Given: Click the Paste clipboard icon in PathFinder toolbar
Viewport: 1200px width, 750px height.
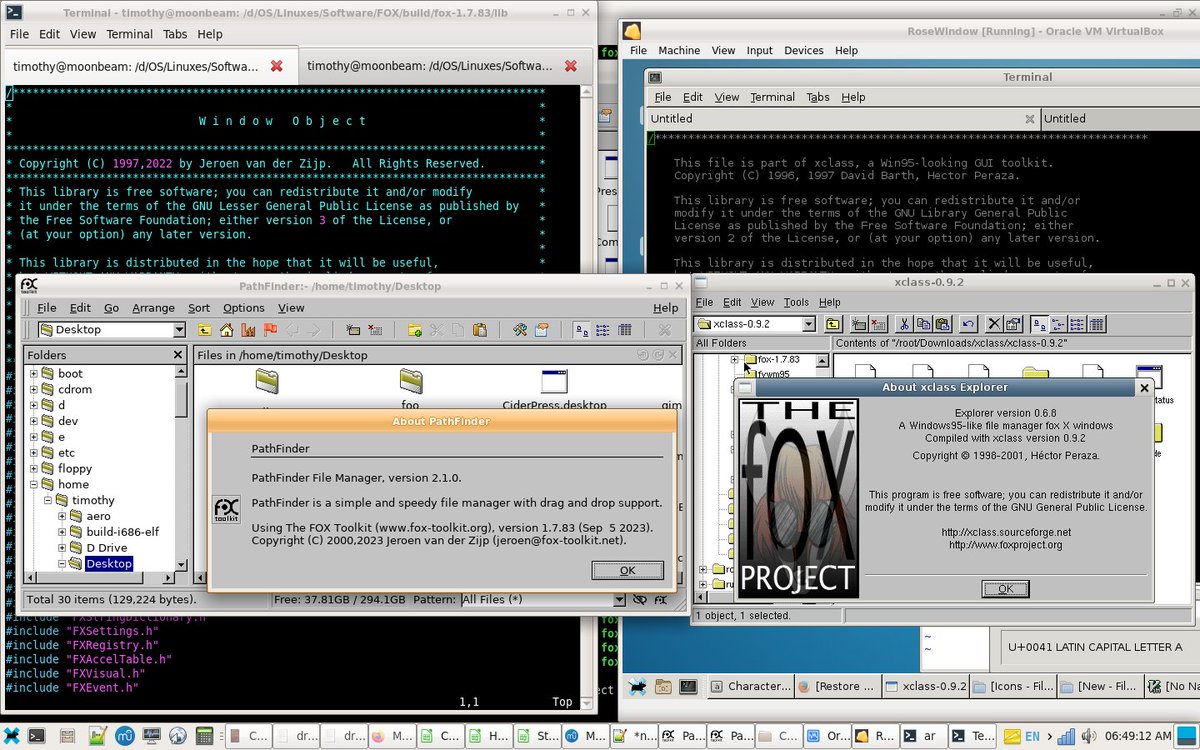Looking at the screenshot, I should point(480,330).
